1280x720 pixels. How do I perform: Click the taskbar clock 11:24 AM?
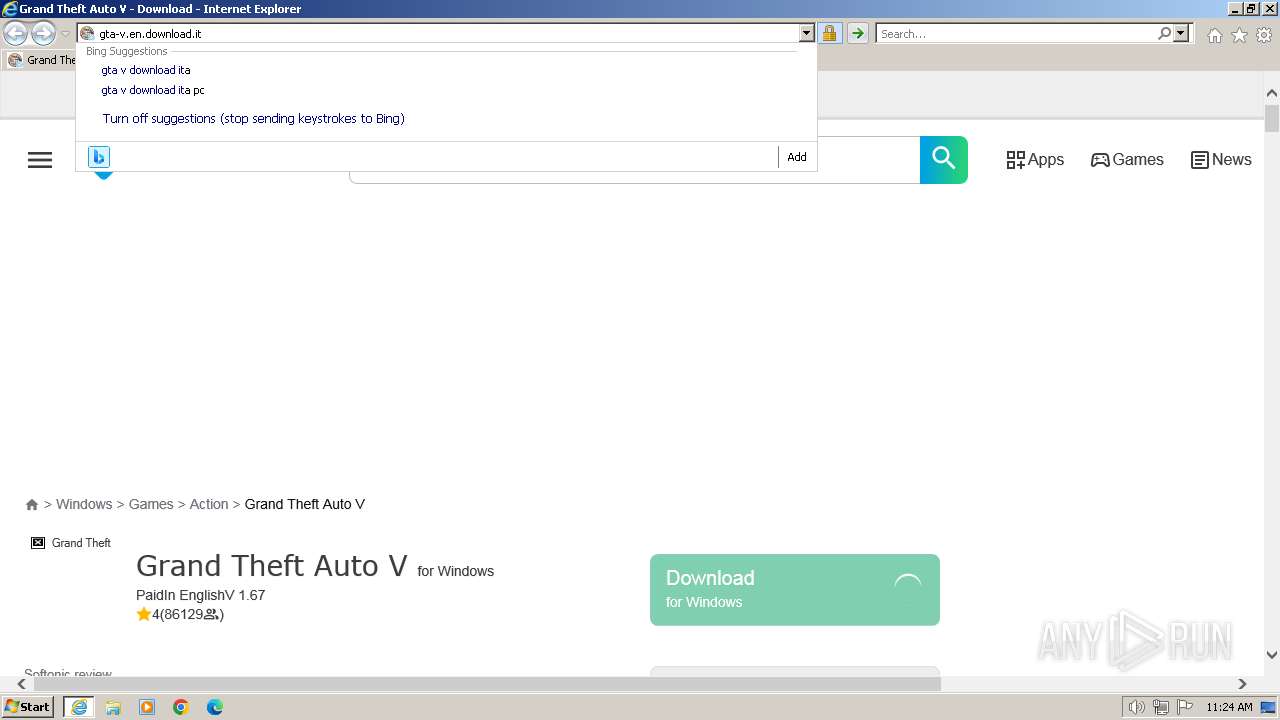click(1229, 707)
